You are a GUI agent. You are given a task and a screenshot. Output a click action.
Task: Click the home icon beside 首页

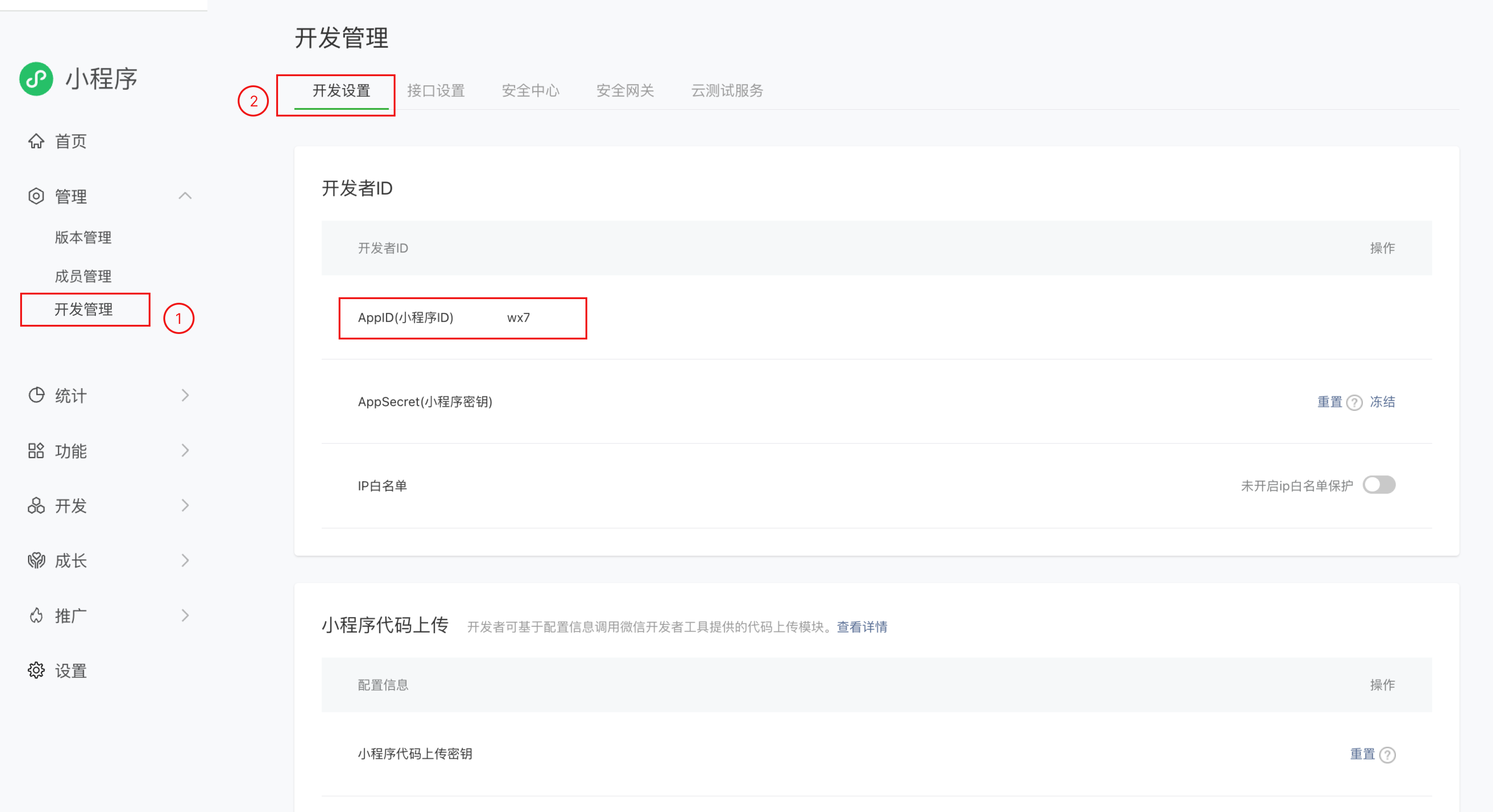tap(36, 141)
